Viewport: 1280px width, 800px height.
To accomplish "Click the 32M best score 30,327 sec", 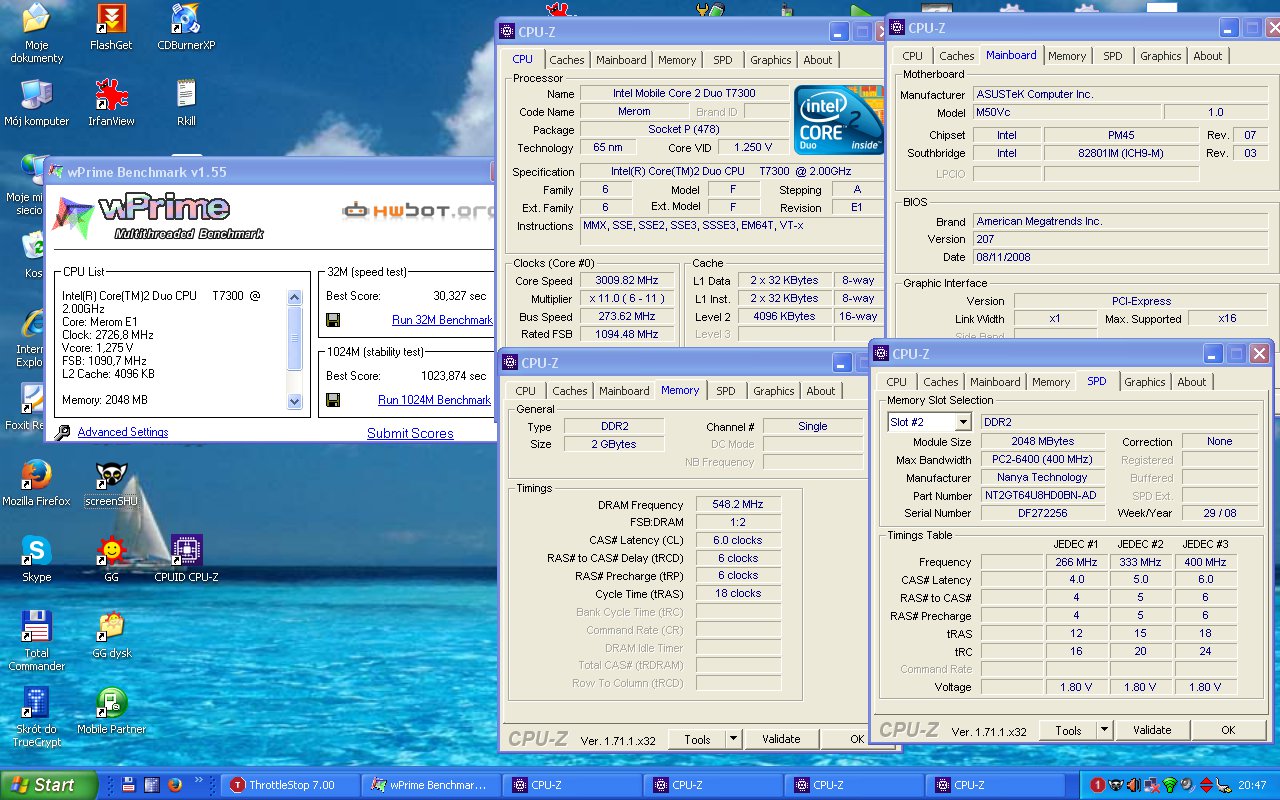I will click(460, 296).
